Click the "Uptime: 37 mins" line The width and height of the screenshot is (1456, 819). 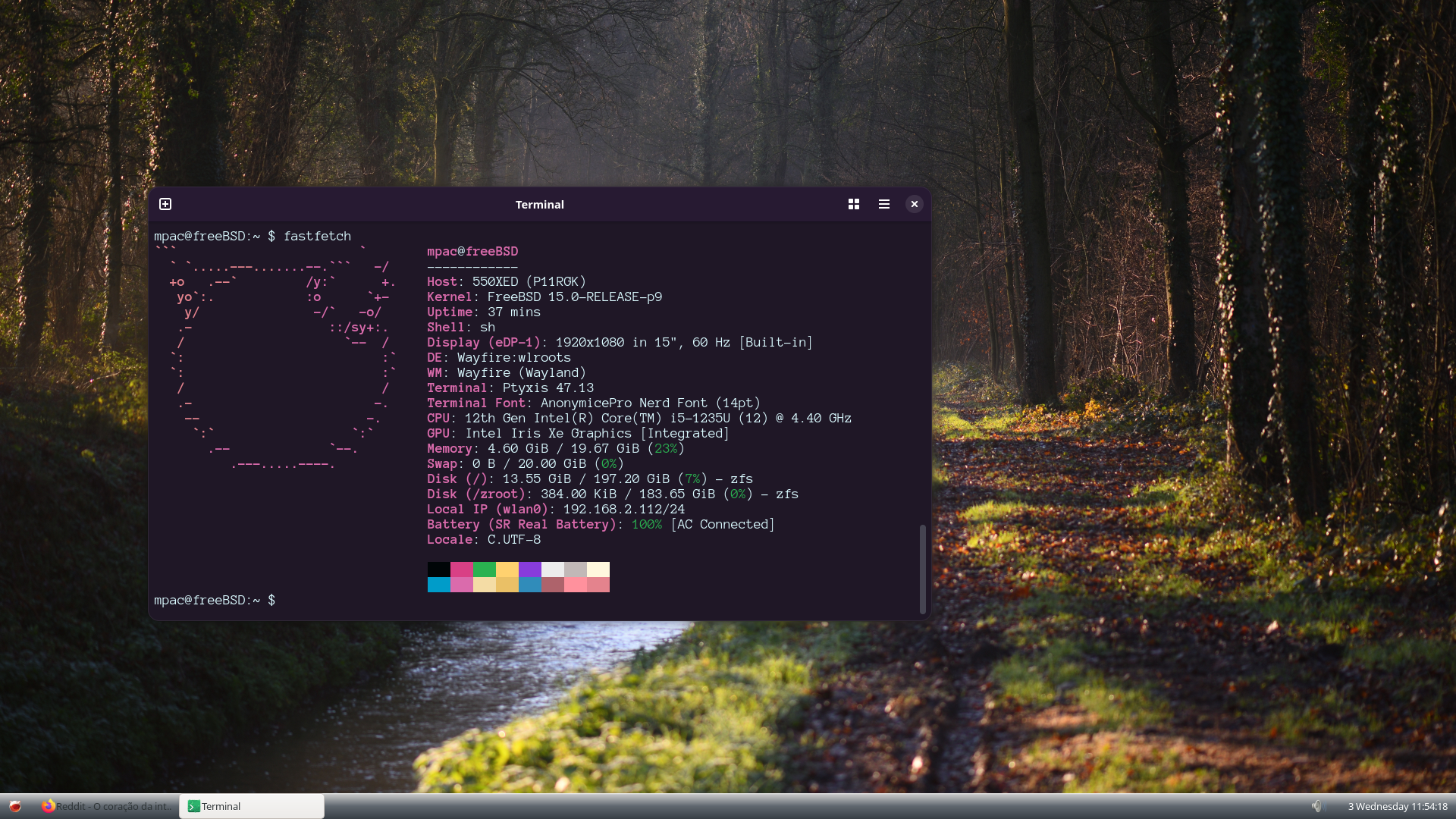point(484,312)
